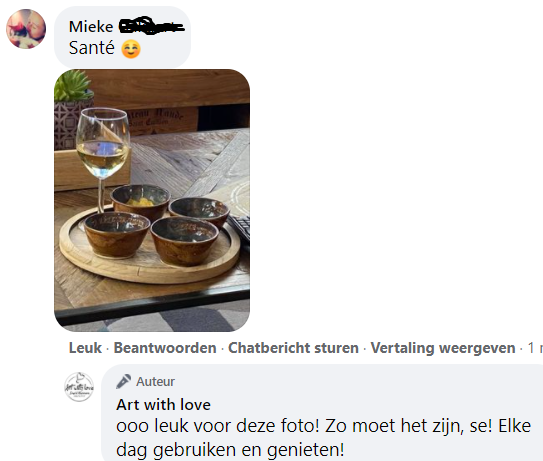Open commenter name Mieke
Viewport: 543px width, 461px height.
click(91, 27)
